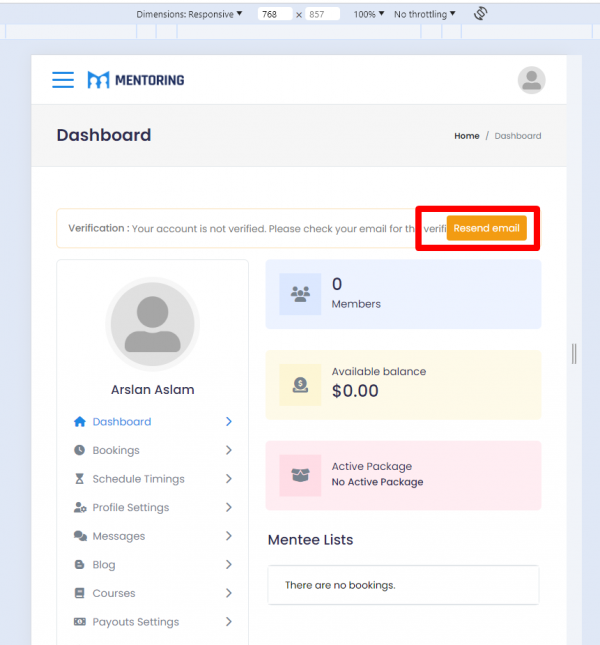
Task: Click the clock icon beside Bookings
Action: click(80, 451)
